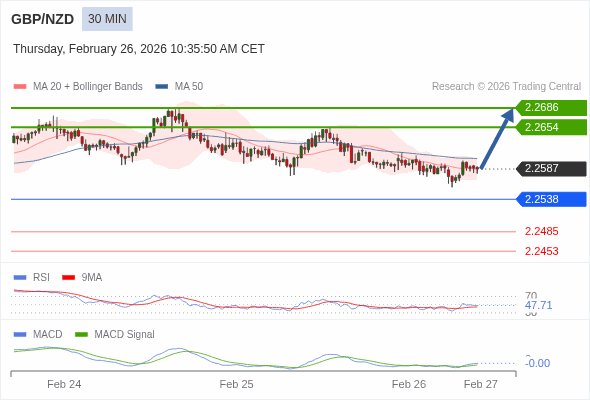Viewport: 590px width, 400px height.
Task: Toggle the MACD legend swatch
Action: click(x=20, y=335)
